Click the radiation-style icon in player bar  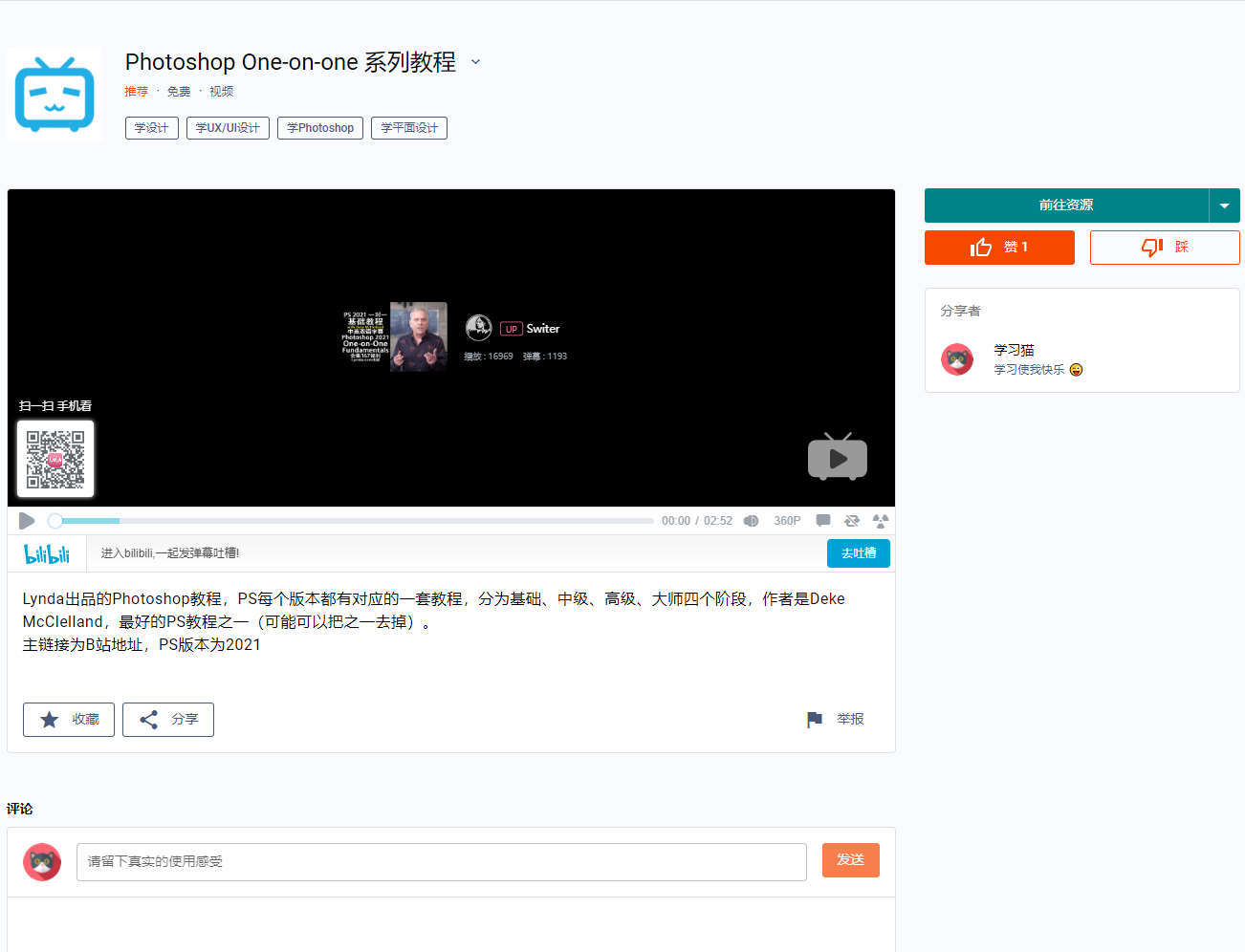881,521
